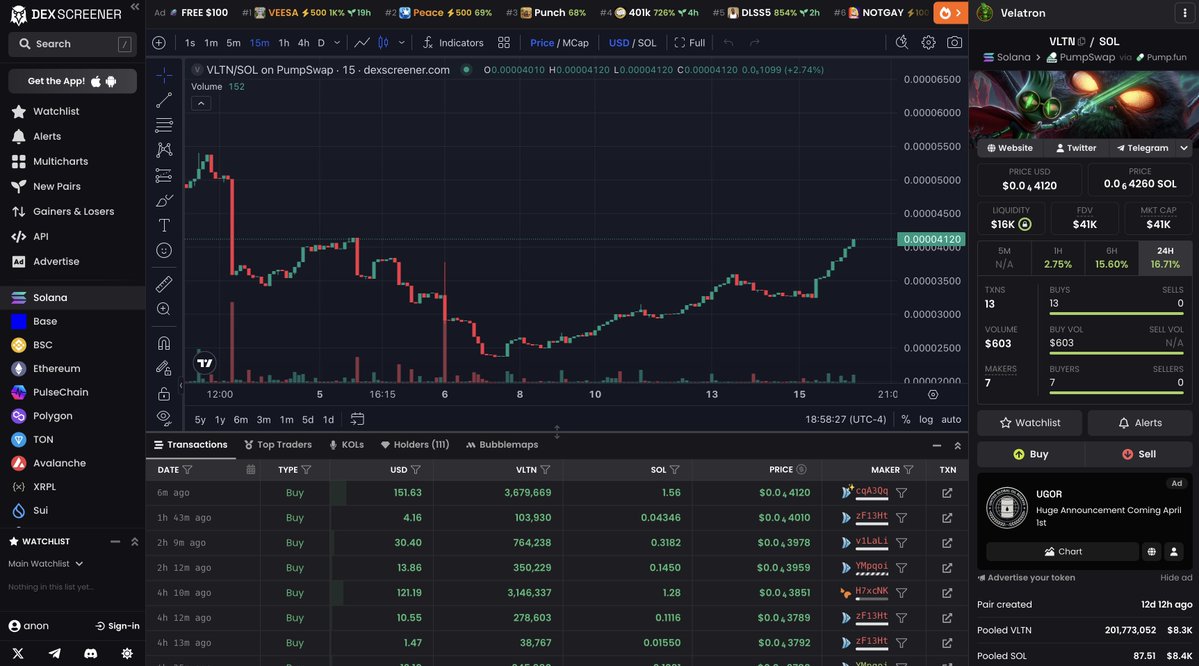1199x666 pixels.
Task: Click the green Buy button
Action: tap(1031, 454)
